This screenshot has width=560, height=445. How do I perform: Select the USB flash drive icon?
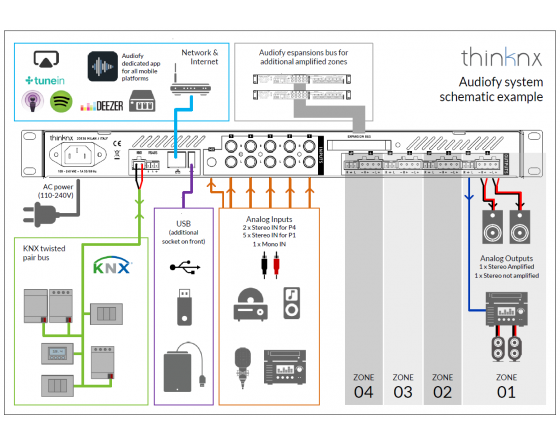click(x=184, y=307)
